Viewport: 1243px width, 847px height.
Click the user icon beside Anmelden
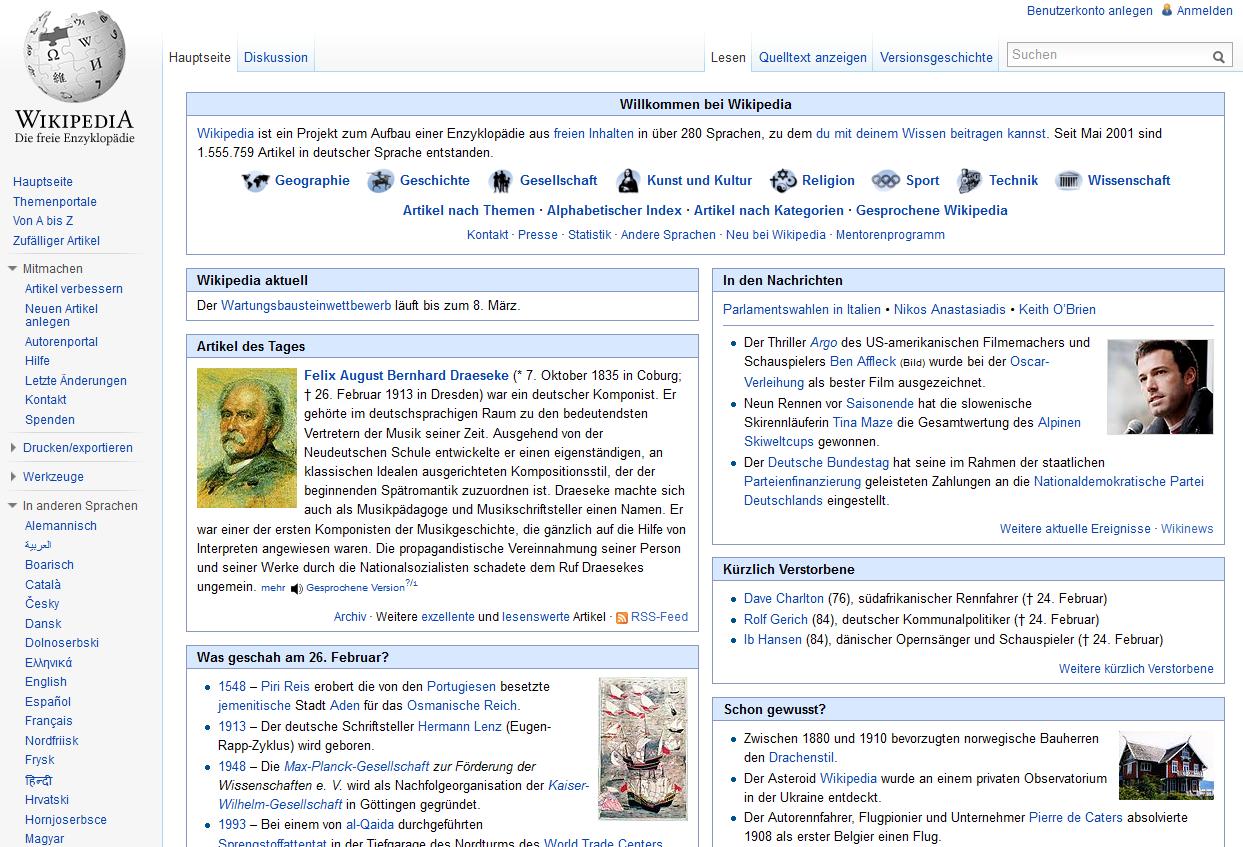[x=1167, y=10]
